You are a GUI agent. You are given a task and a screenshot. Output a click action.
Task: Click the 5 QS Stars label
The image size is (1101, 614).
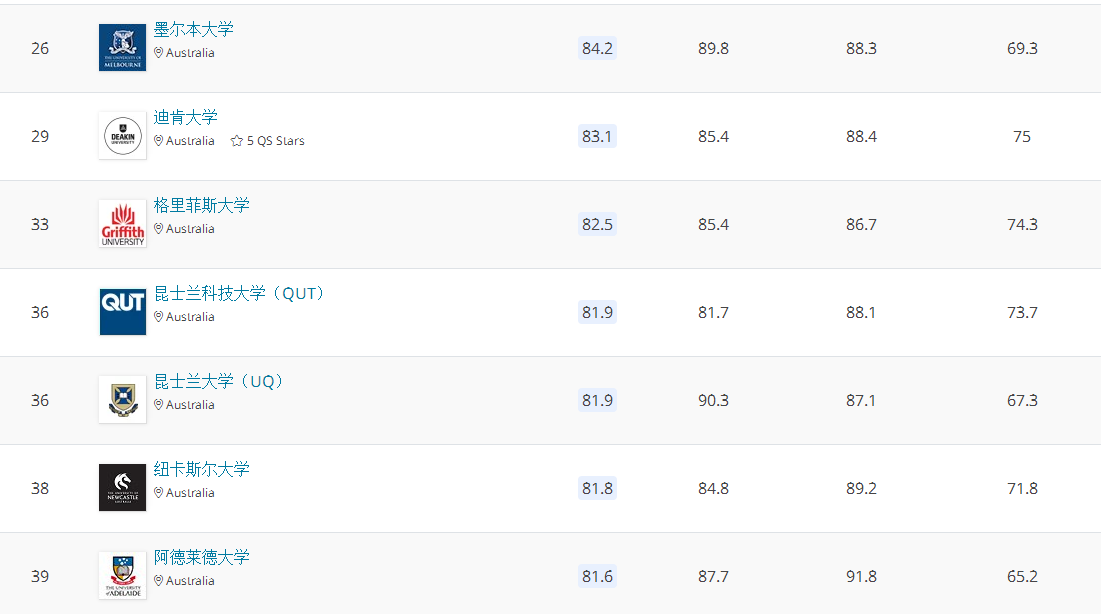point(275,141)
